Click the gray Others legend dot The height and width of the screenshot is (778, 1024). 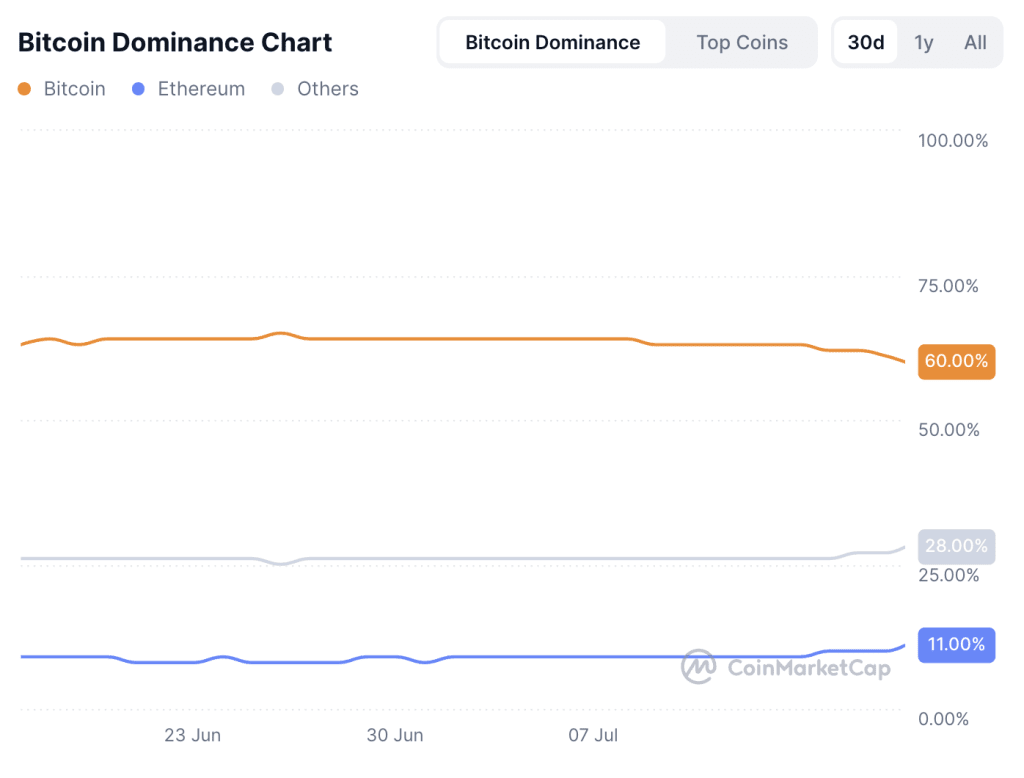[x=278, y=89]
